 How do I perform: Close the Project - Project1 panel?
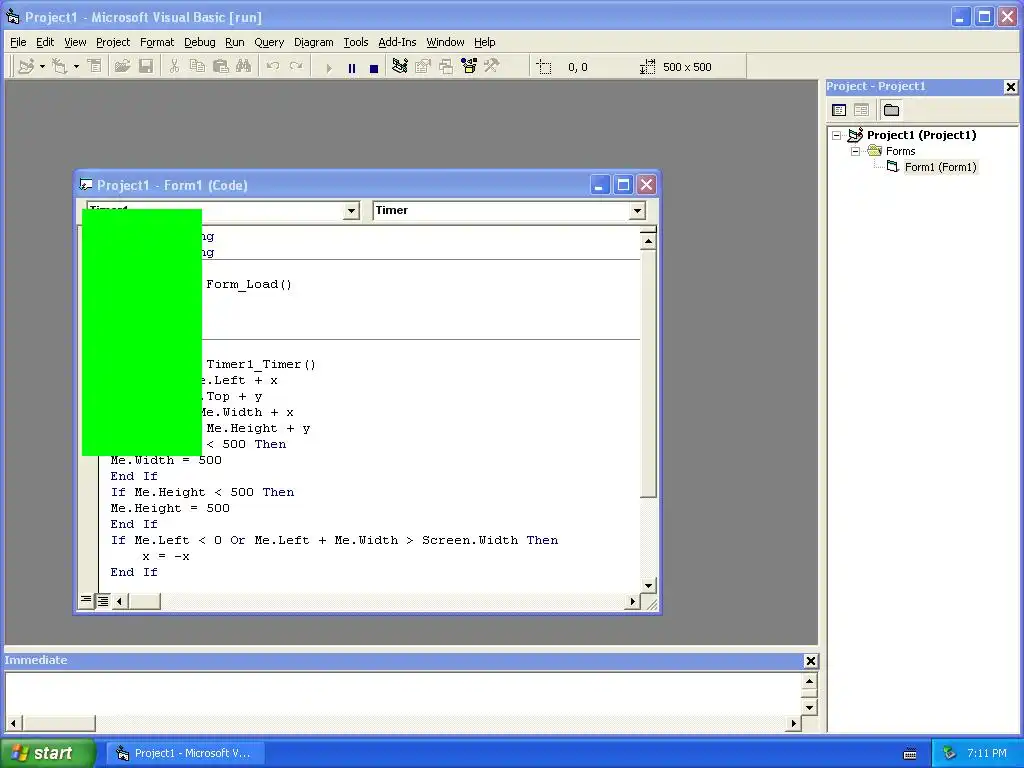(1010, 87)
